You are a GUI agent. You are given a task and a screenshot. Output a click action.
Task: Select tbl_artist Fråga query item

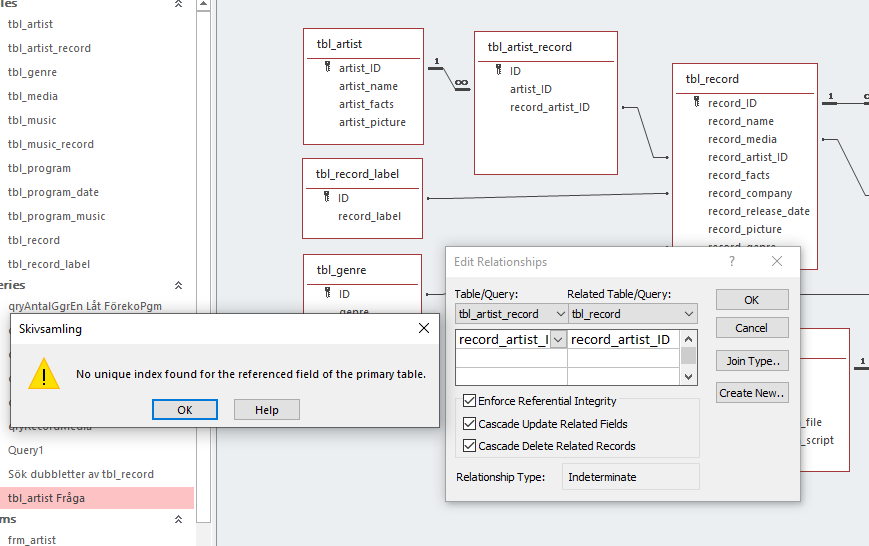pyautogui.click(x=46, y=498)
